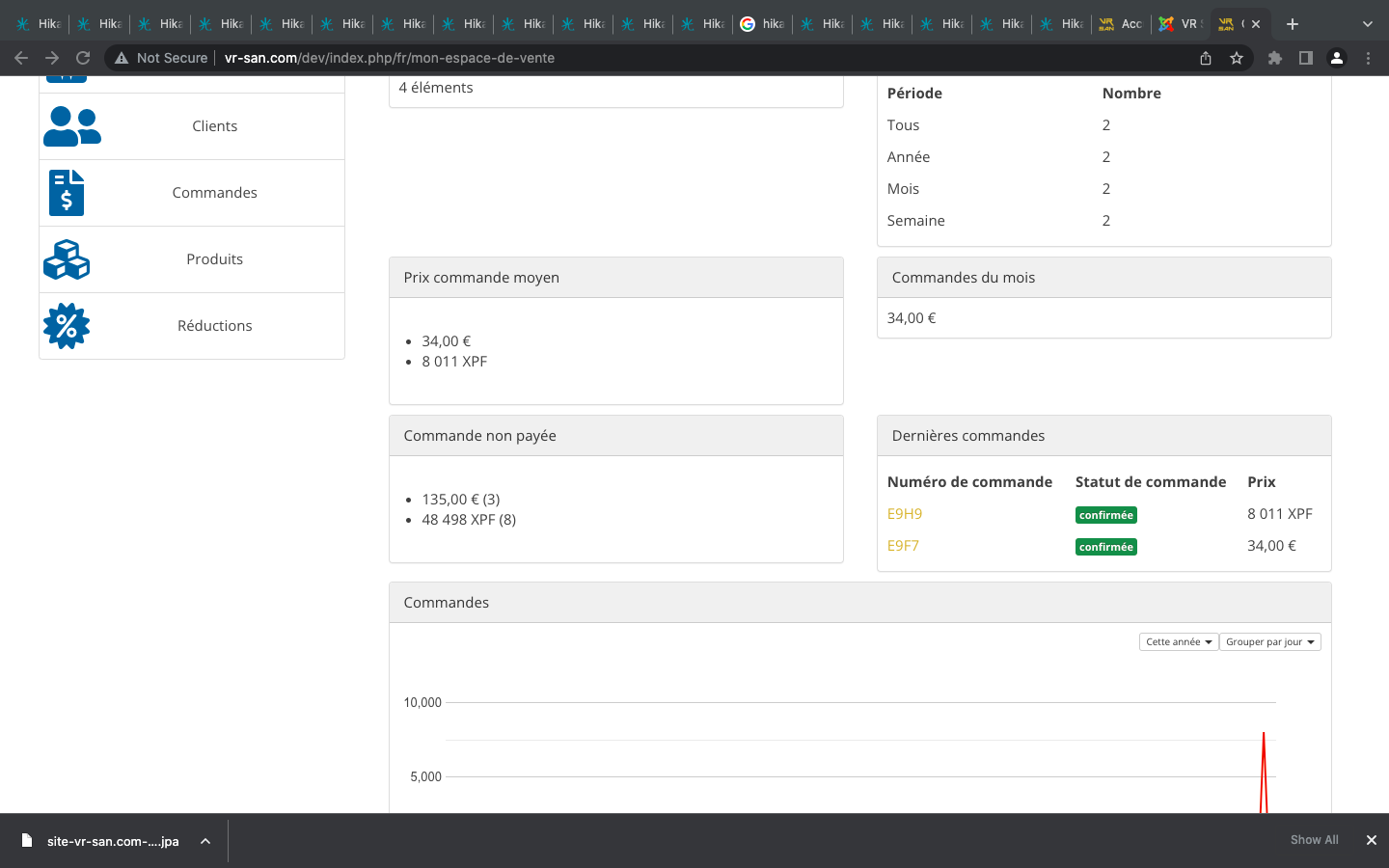Open the tab search chevron

[x=1367, y=24]
